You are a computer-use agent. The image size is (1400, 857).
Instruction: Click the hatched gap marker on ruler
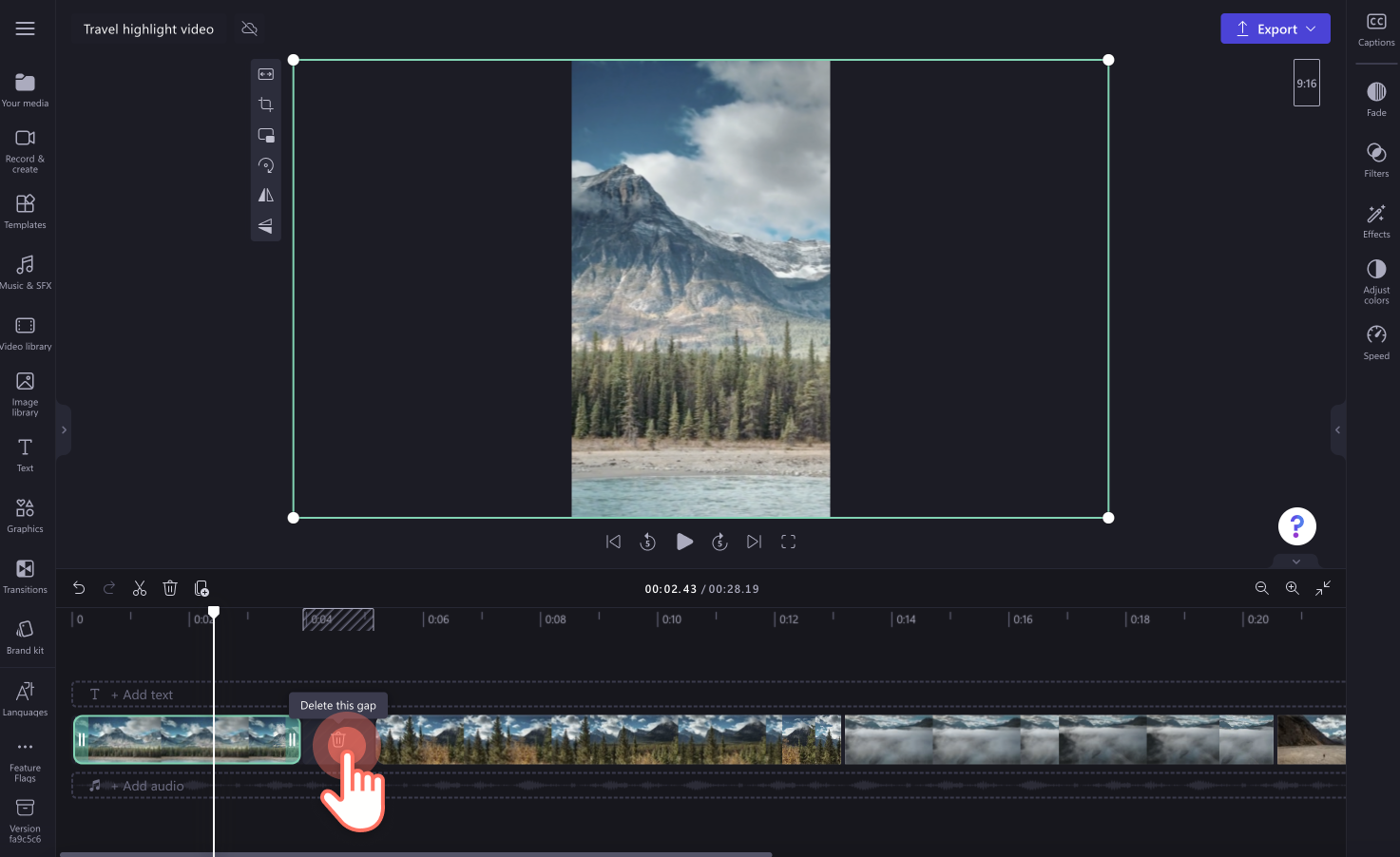pos(338,619)
